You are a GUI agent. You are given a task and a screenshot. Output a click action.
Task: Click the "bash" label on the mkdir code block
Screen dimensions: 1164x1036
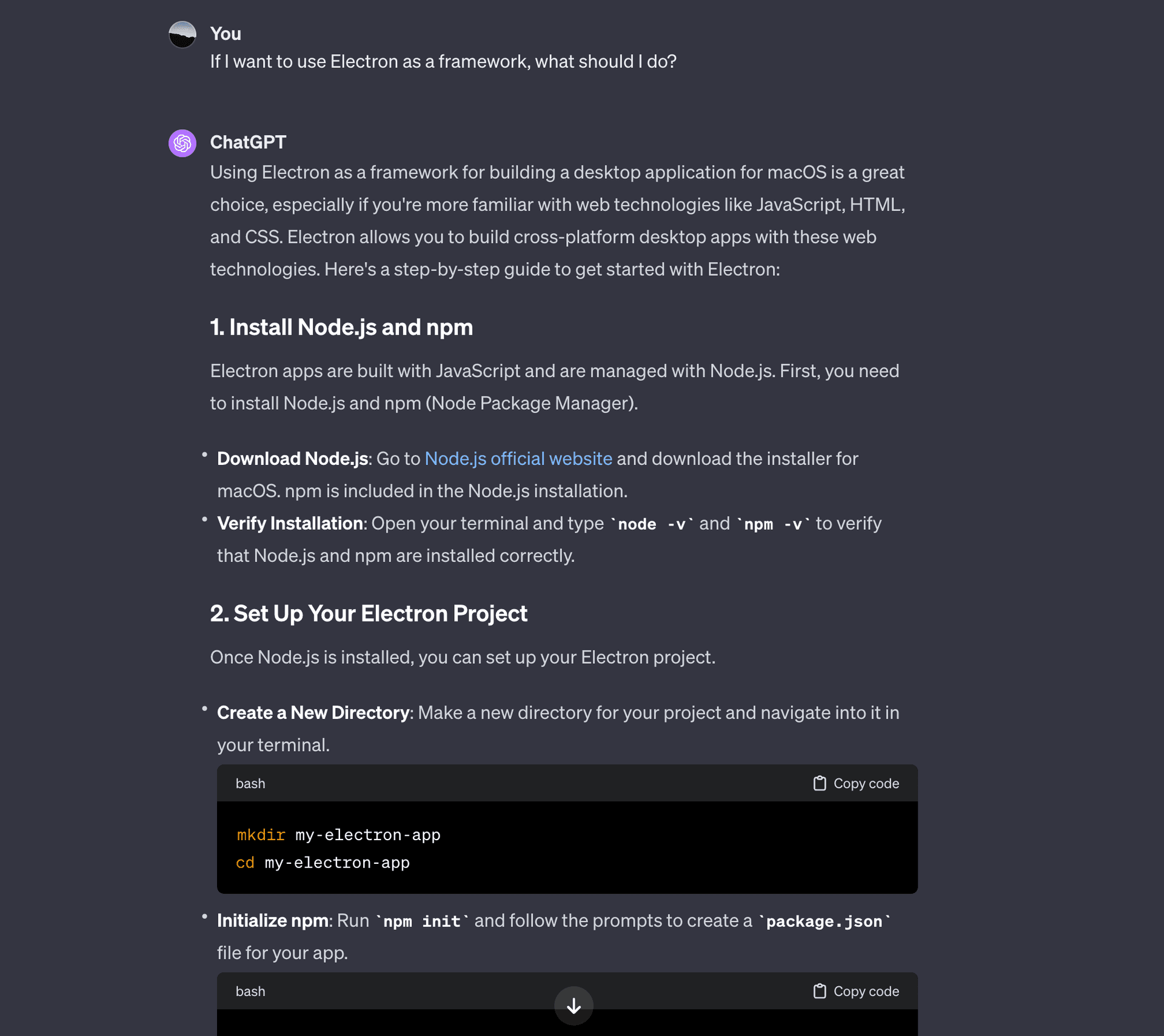pyautogui.click(x=250, y=783)
